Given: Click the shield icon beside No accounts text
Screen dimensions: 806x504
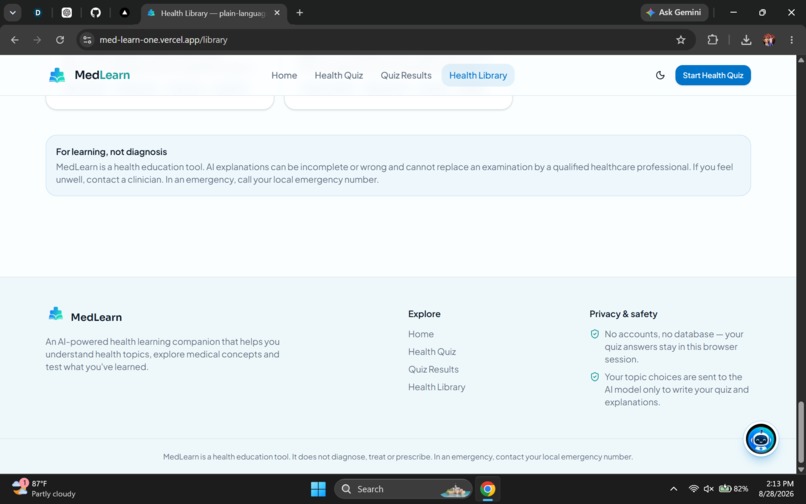Looking at the screenshot, I should (595, 334).
